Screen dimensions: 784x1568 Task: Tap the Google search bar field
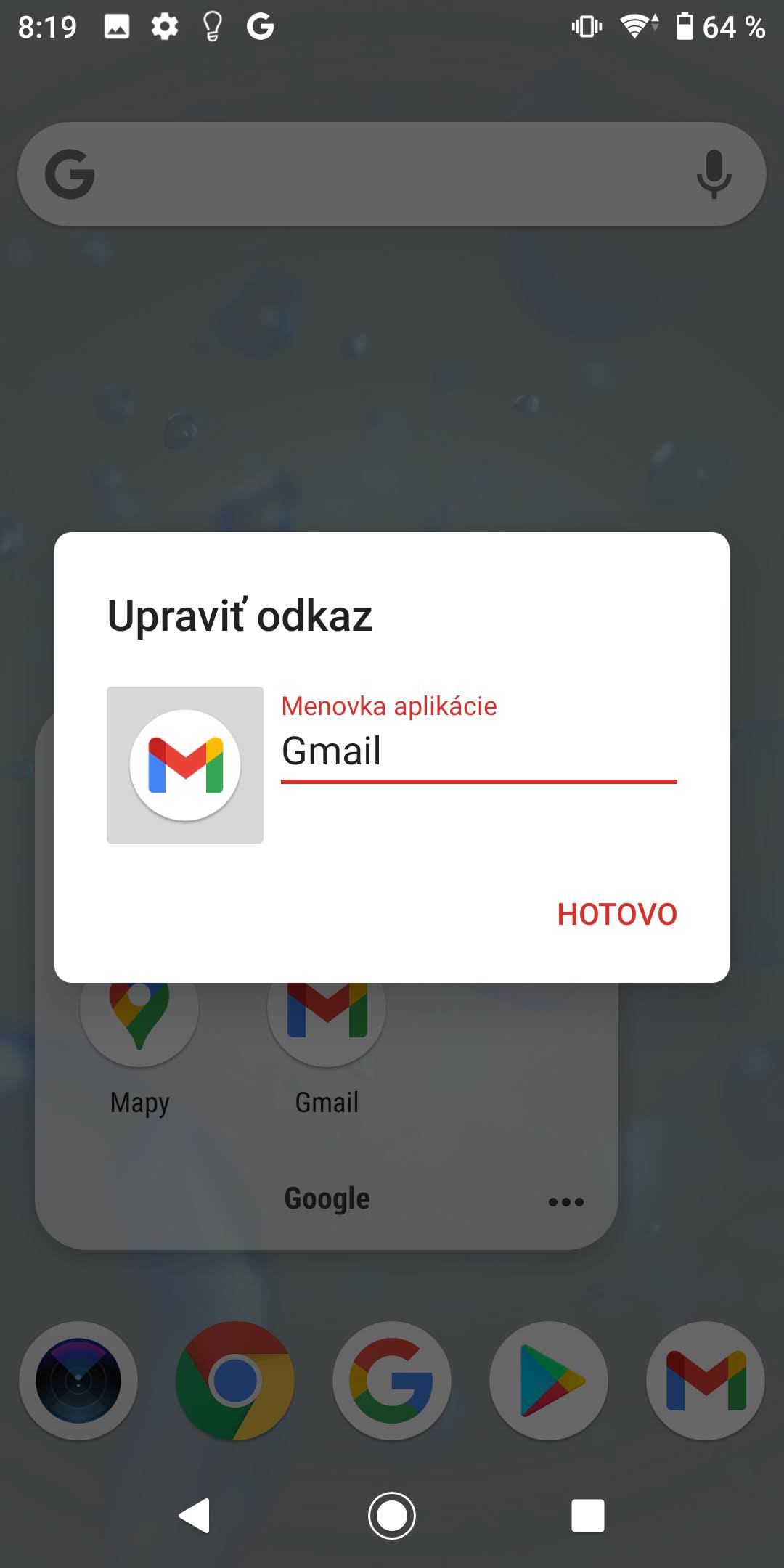(392, 174)
